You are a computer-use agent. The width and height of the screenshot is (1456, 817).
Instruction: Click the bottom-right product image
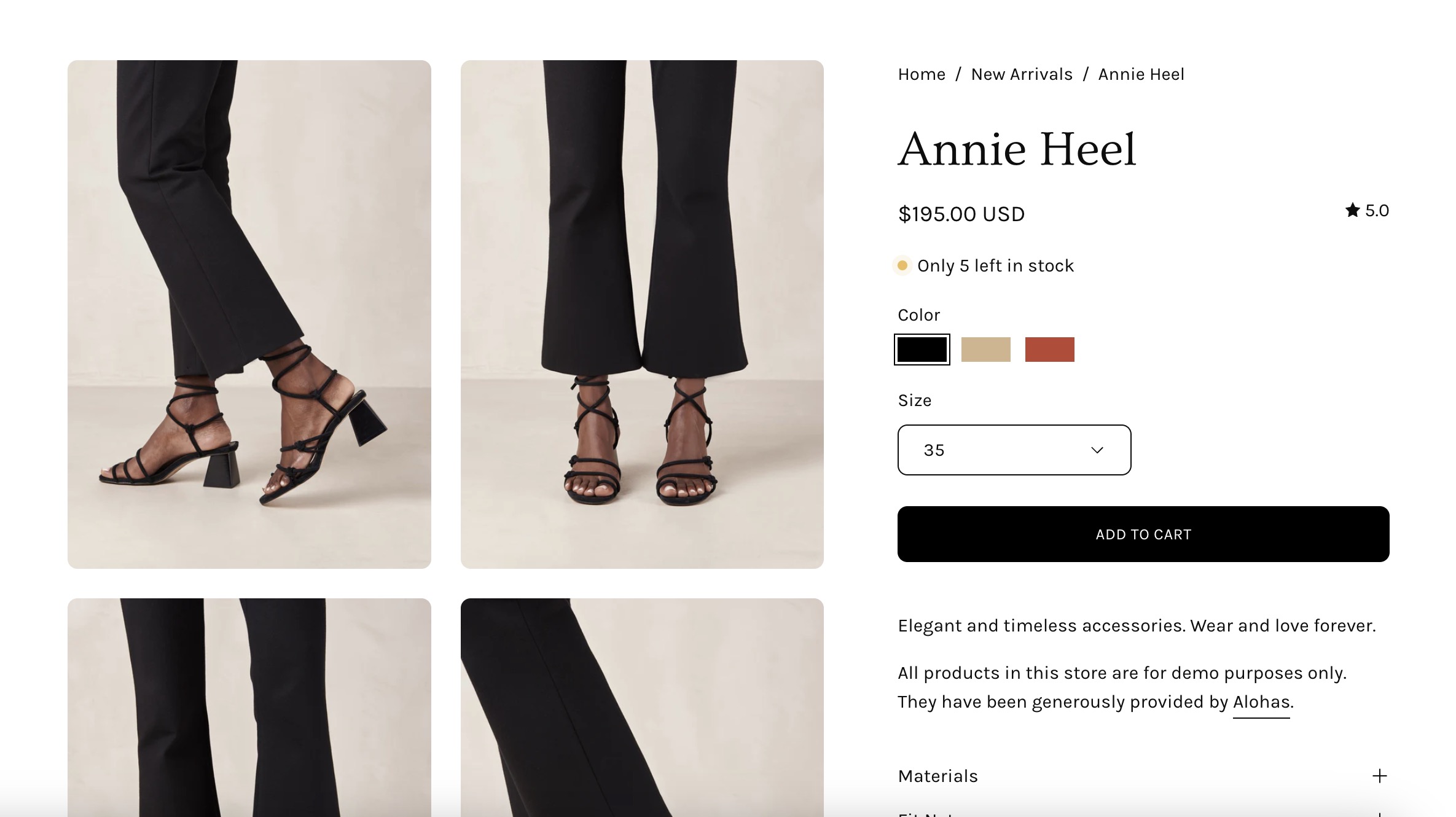click(x=642, y=706)
